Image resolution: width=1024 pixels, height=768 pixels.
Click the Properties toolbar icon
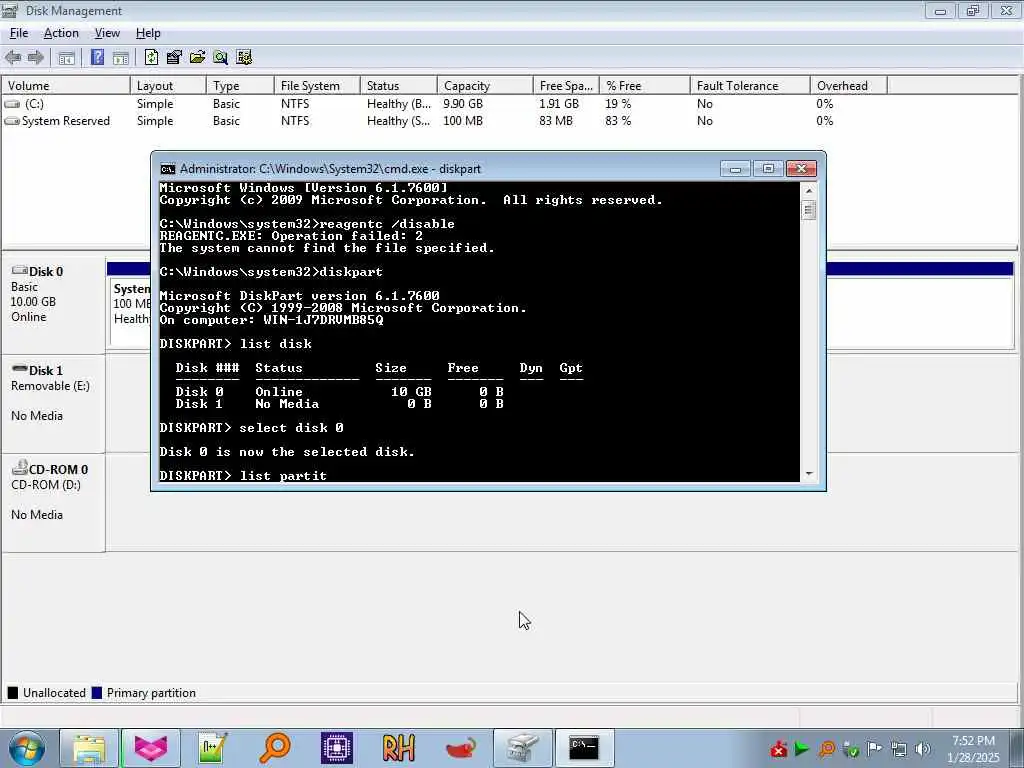[x=174, y=57]
